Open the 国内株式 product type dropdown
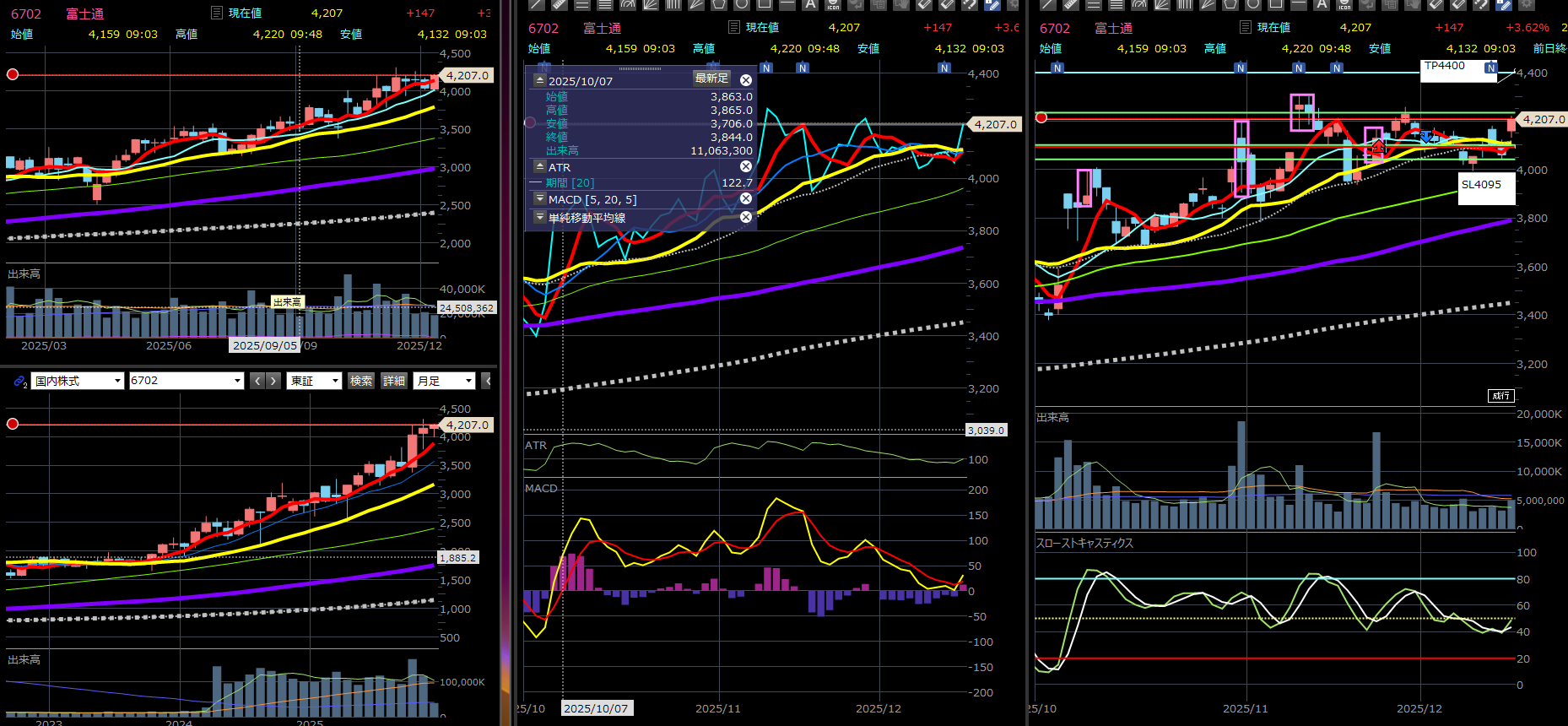Screen dimensions: 1568x726 tap(78, 382)
